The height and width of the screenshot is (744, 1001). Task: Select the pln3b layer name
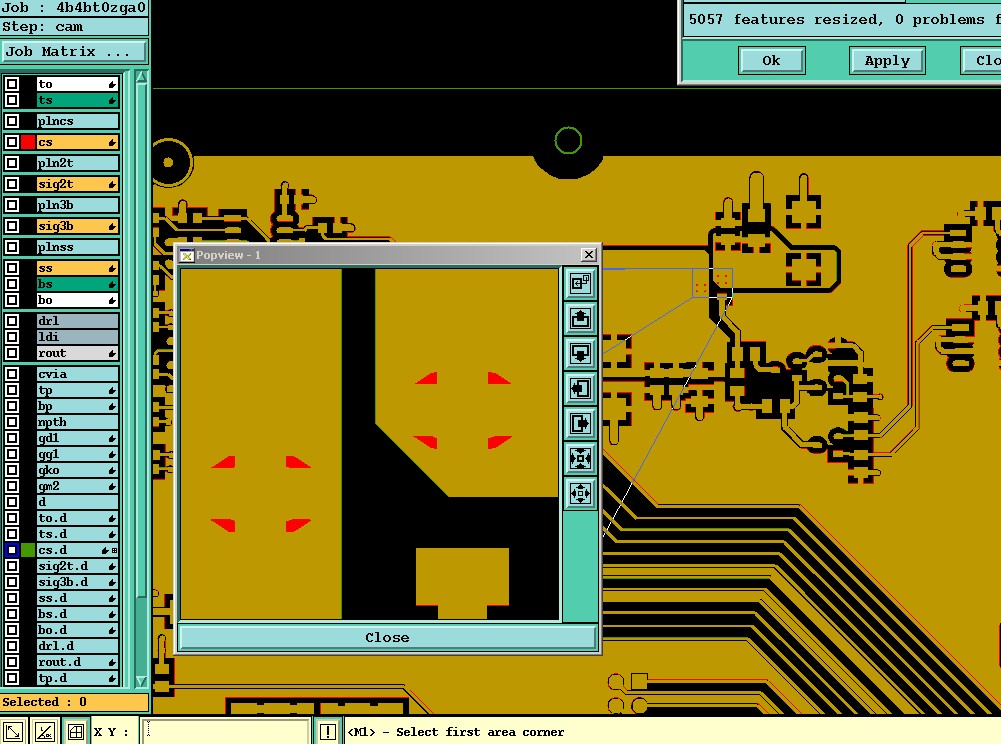coord(78,205)
